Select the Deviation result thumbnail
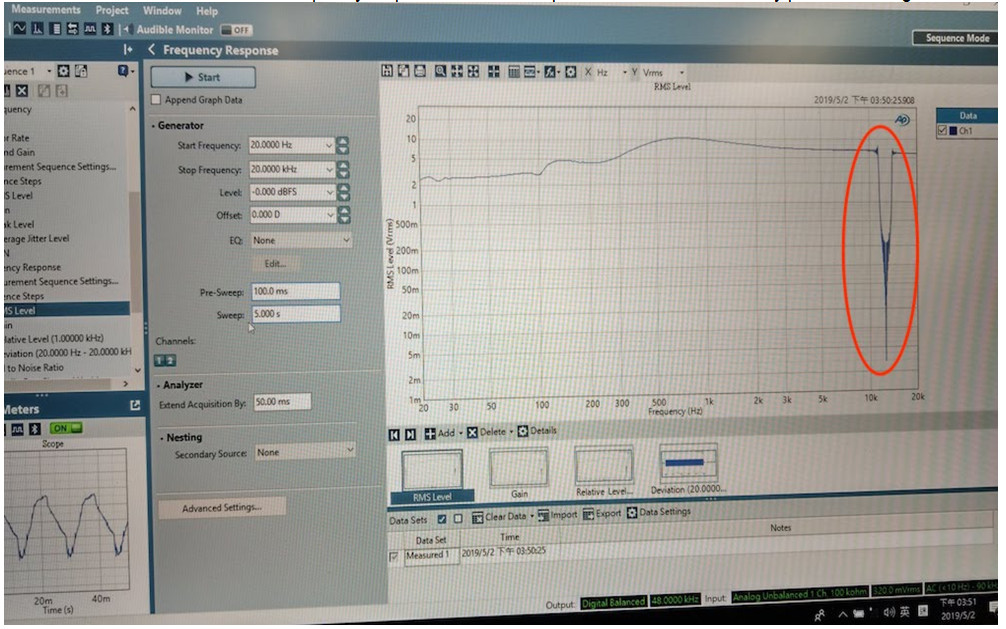The height and width of the screenshot is (629, 1006). click(688, 469)
